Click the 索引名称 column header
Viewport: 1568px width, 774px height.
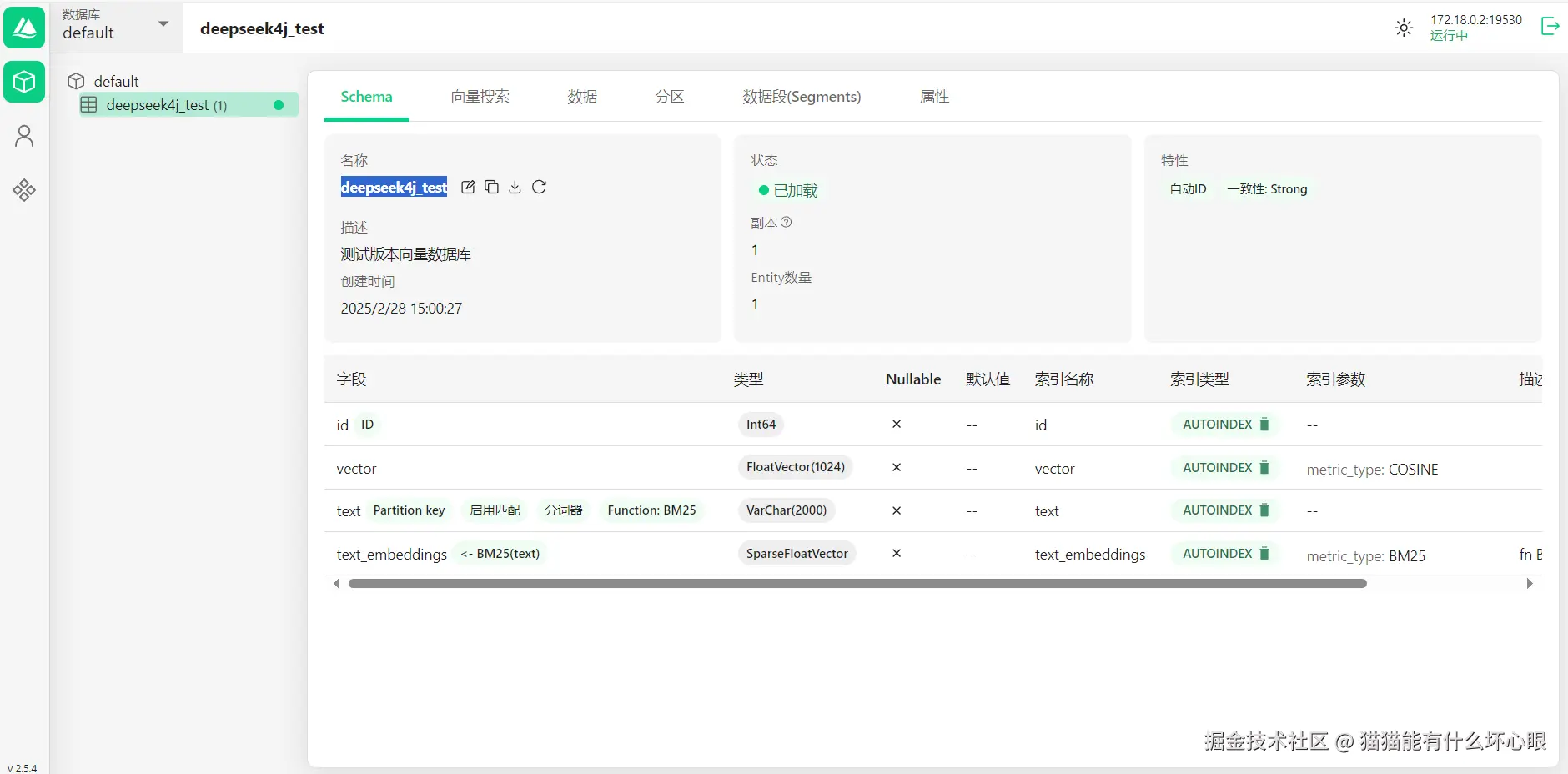click(1064, 379)
